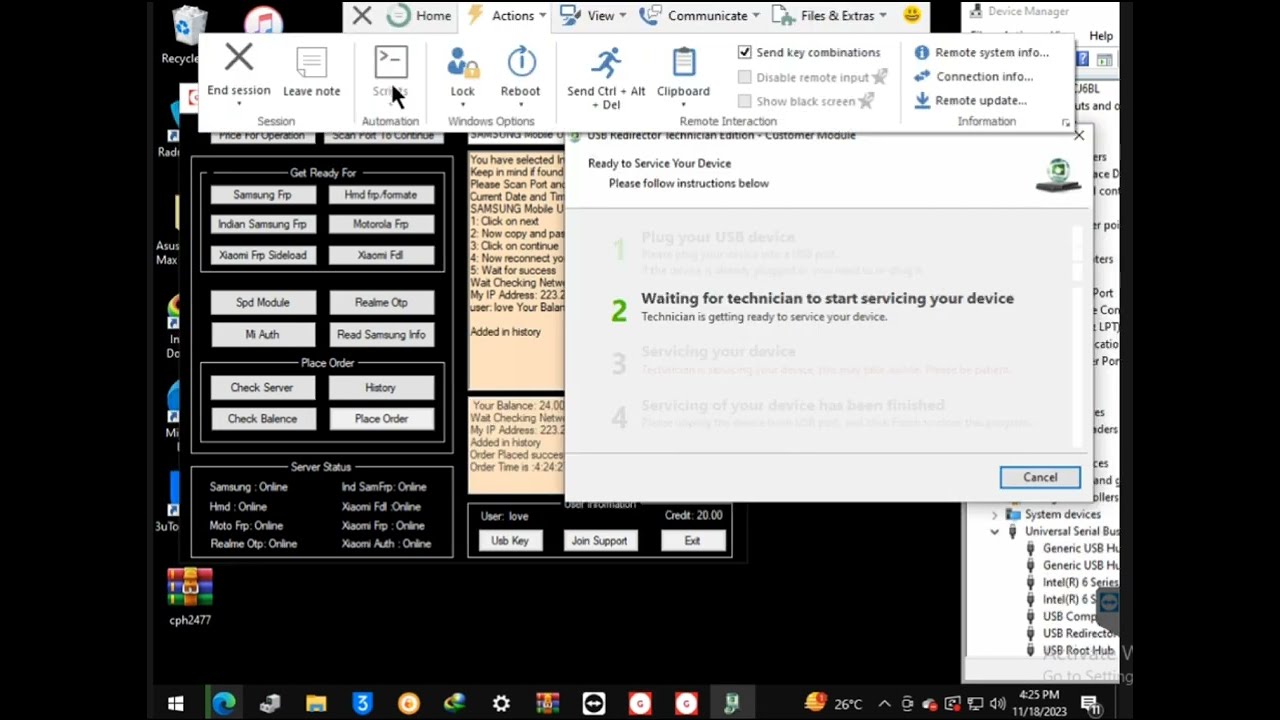This screenshot has width=1280, height=720.
Task: Open Settings gear in the taskbar
Action: (501, 704)
